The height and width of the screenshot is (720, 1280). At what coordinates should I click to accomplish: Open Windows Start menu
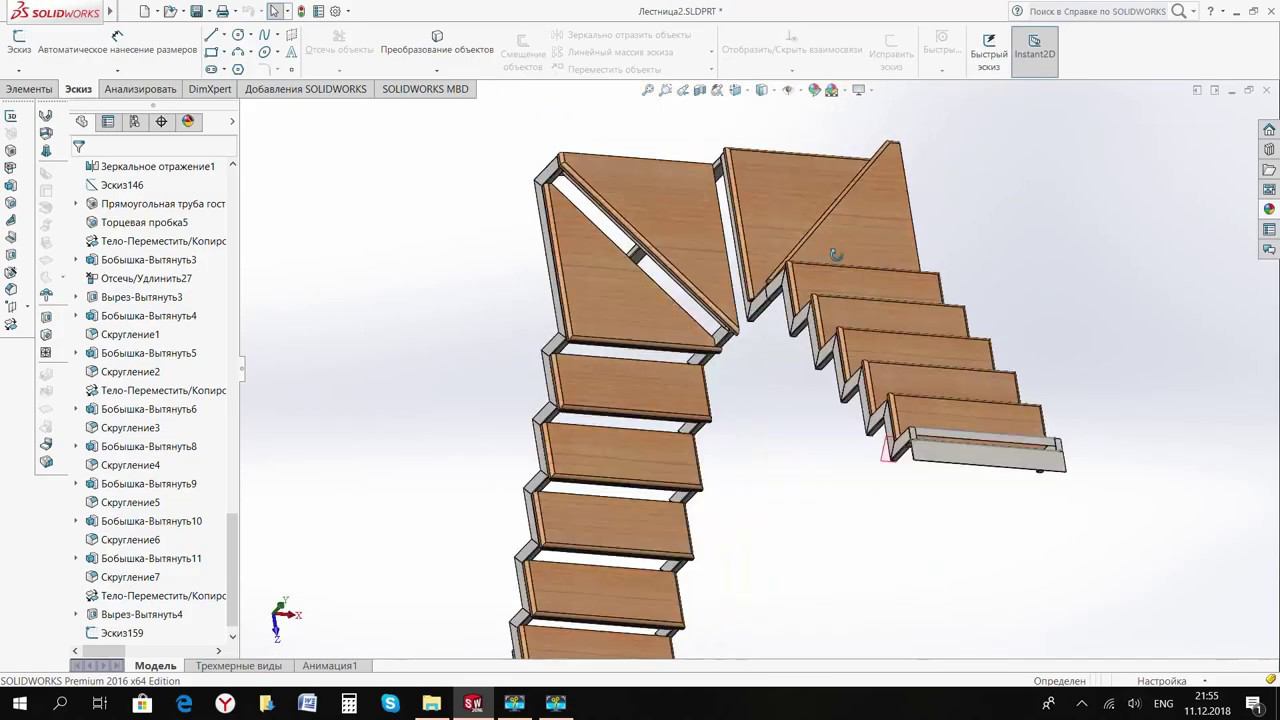[x=20, y=704]
